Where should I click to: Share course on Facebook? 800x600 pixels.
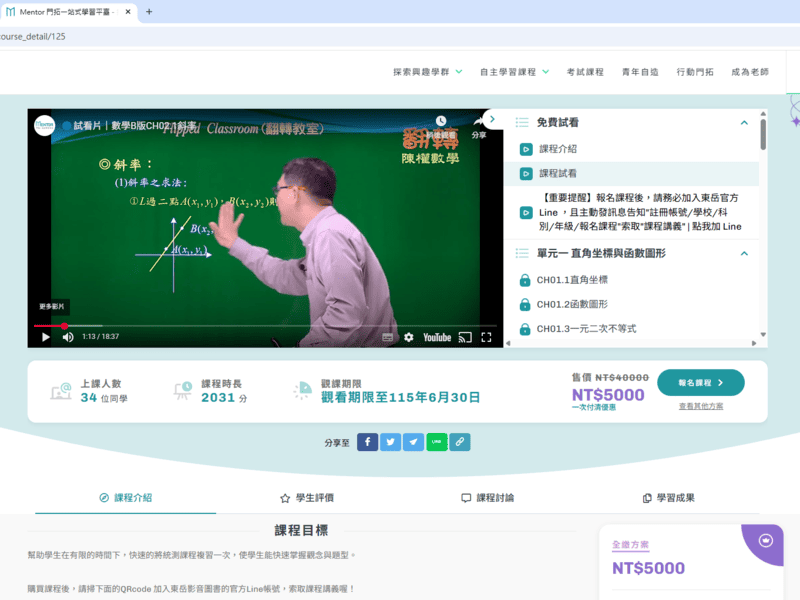click(367, 442)
